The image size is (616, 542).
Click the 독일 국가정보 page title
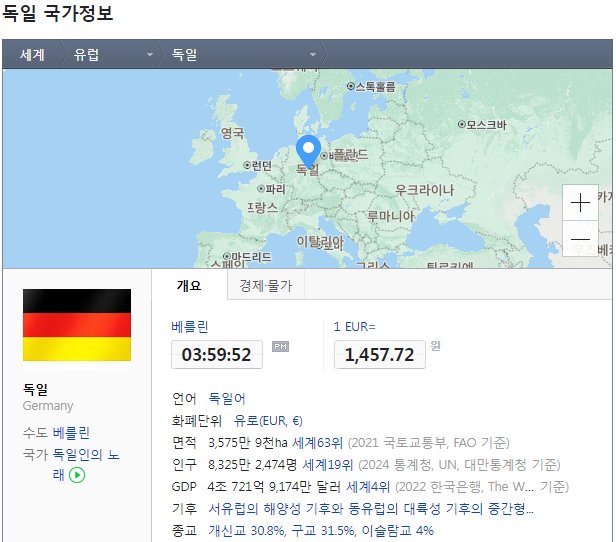(x=58, y=13)
